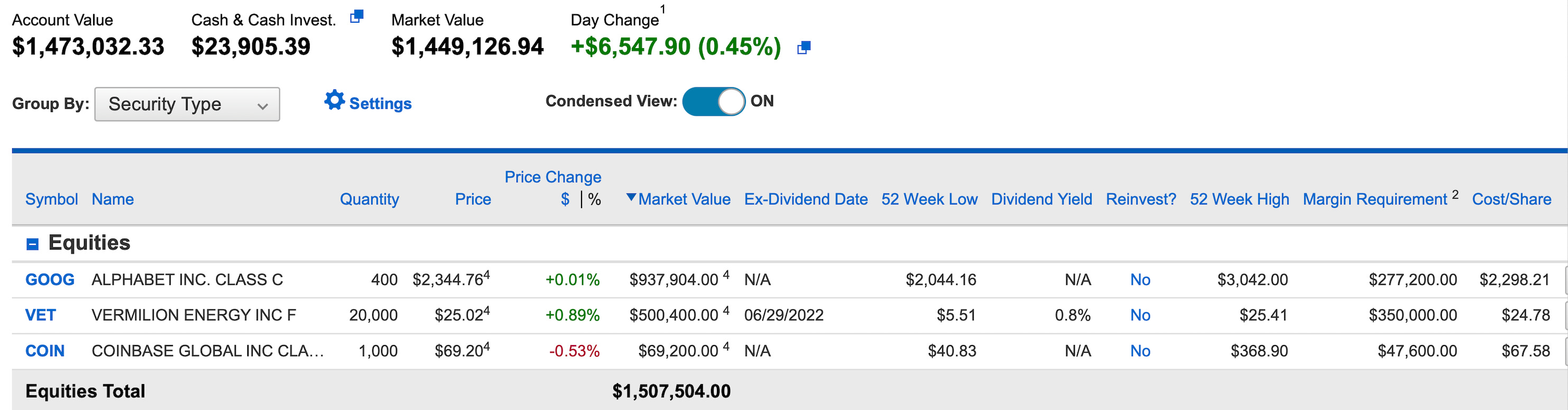Sort by Margin Requirement column
Screen dimensions: 1568x410
point(1375,199)
